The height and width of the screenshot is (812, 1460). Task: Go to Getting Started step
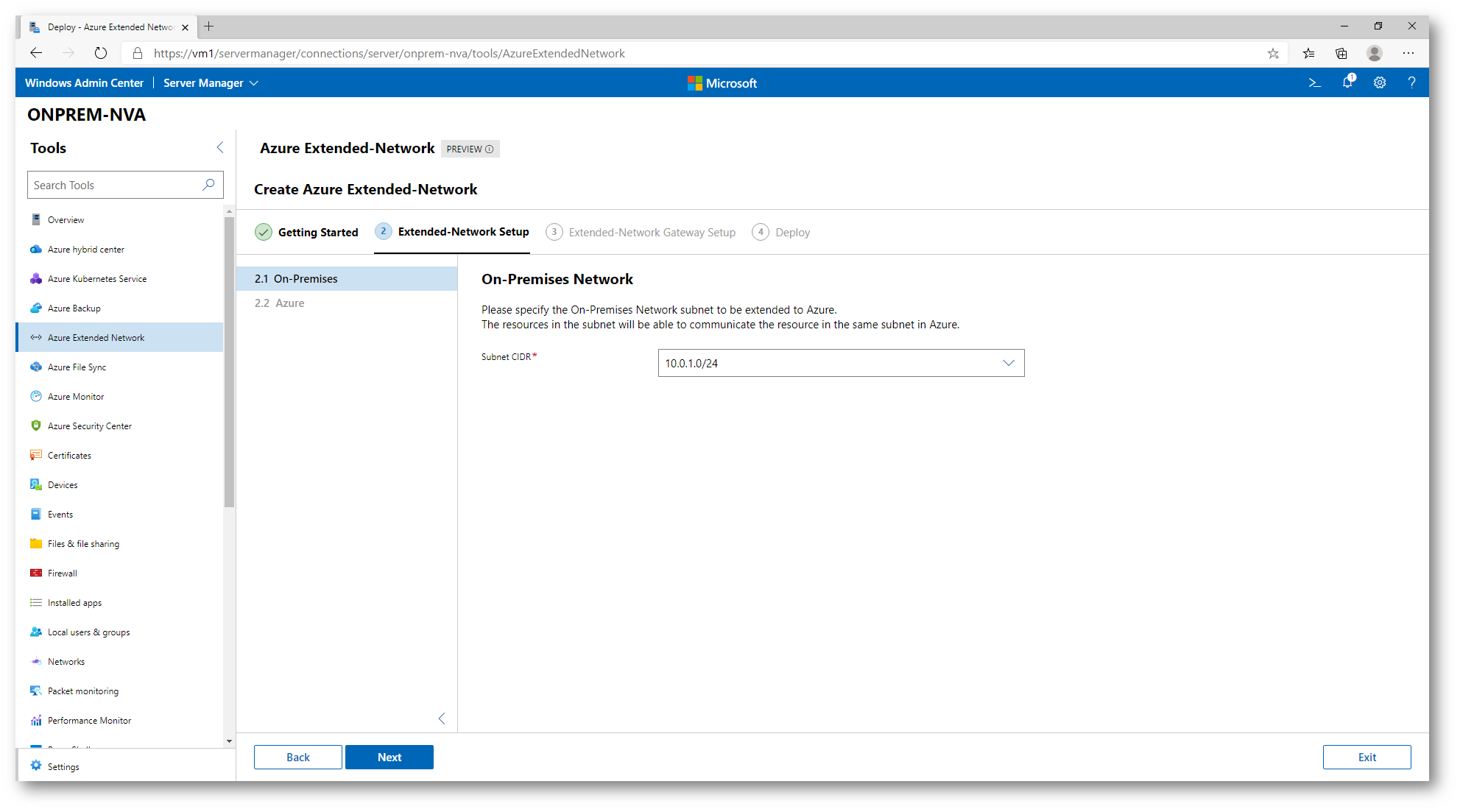tap(307, 232)
